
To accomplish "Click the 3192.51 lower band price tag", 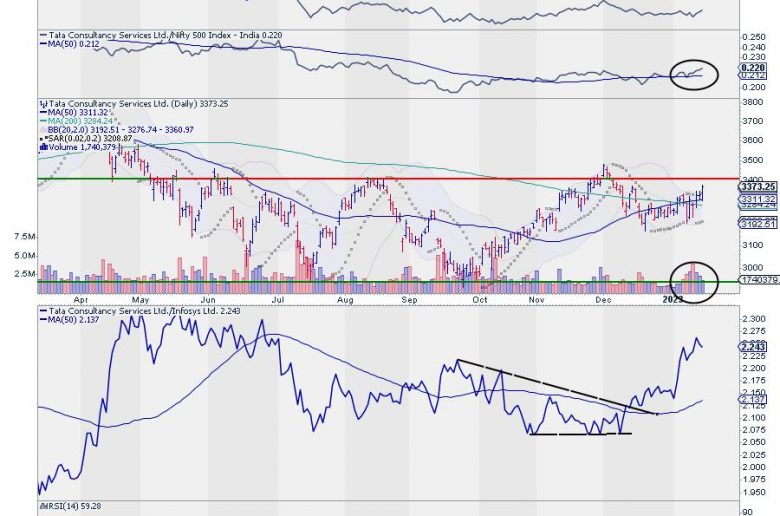I will point(758,223).
